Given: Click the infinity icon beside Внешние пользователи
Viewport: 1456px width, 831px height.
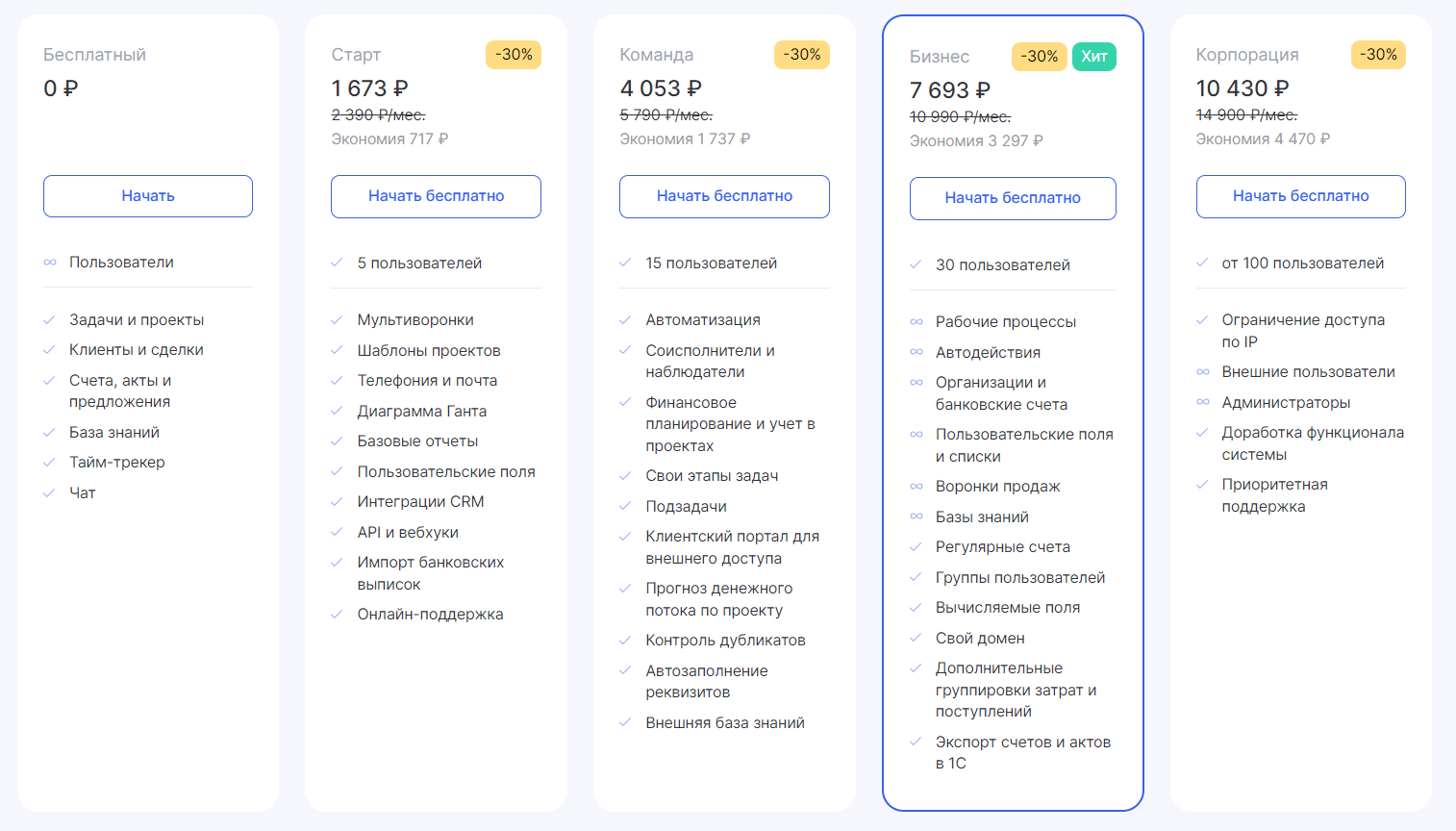Looking at the screenshot, I should coord(1203,372).
